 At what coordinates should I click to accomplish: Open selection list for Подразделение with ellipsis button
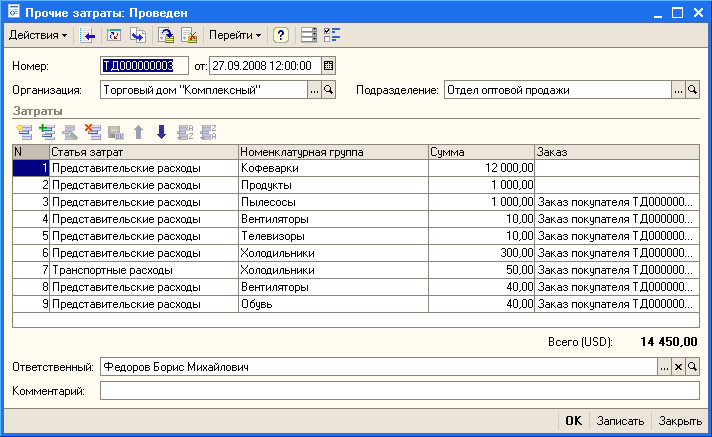coord(678,90)
